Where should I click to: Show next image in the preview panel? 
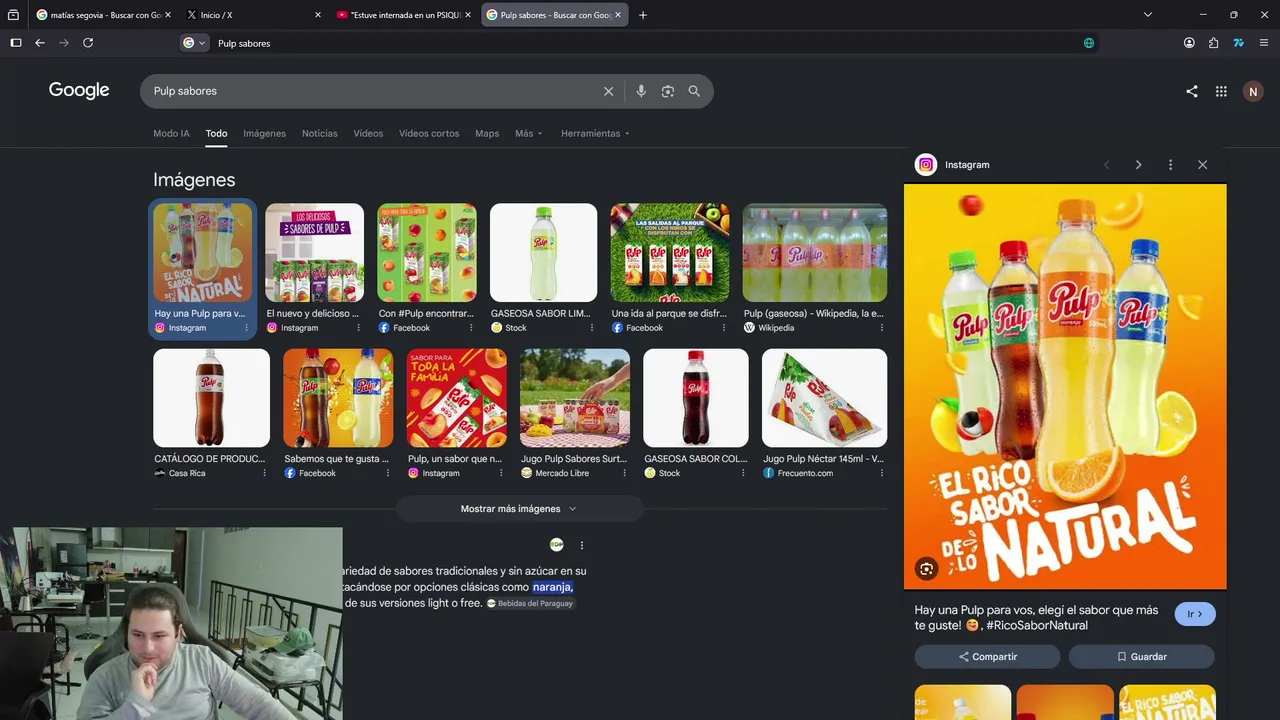coord(1138,165)
